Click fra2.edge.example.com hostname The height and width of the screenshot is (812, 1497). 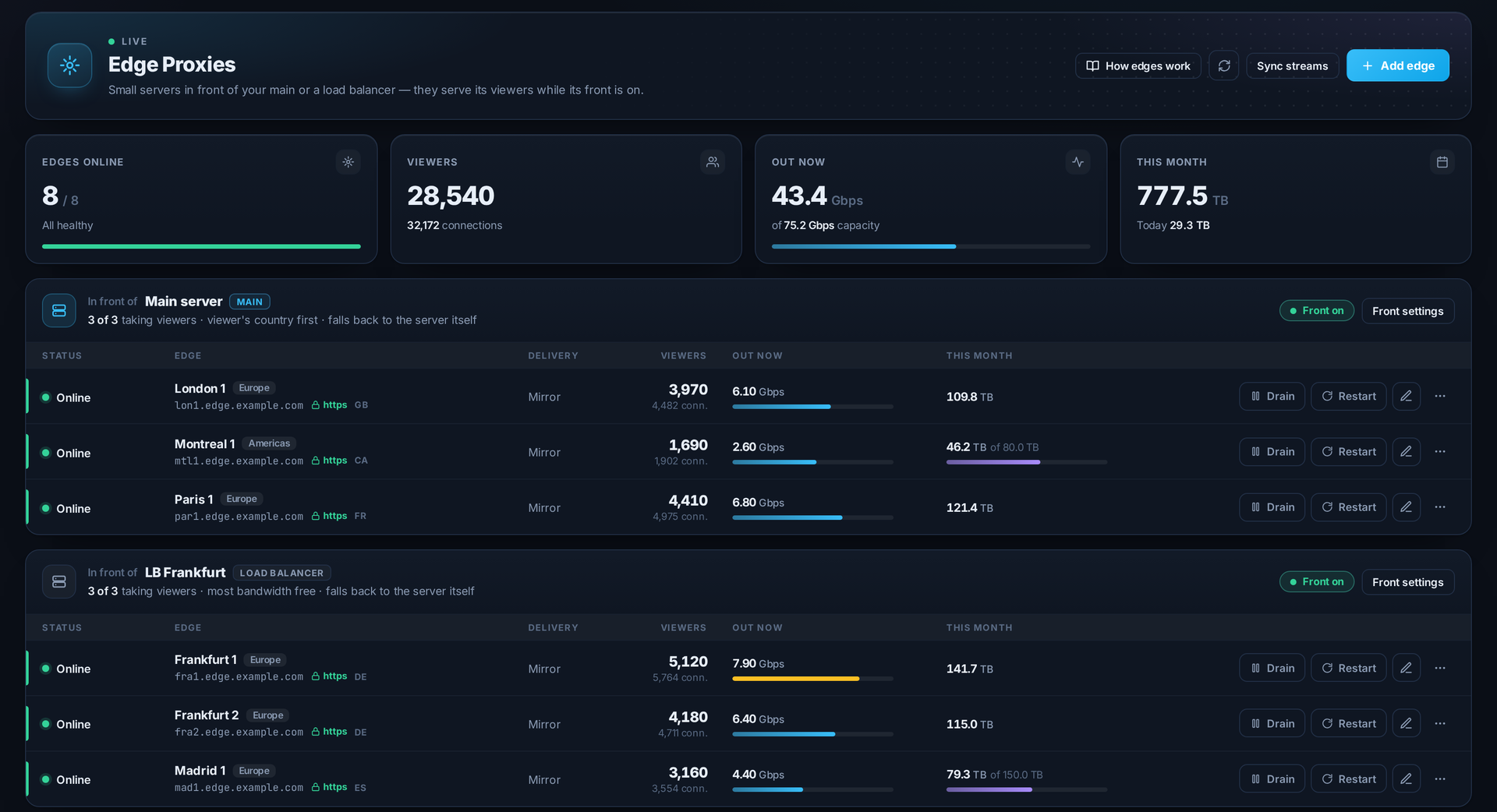239,732
